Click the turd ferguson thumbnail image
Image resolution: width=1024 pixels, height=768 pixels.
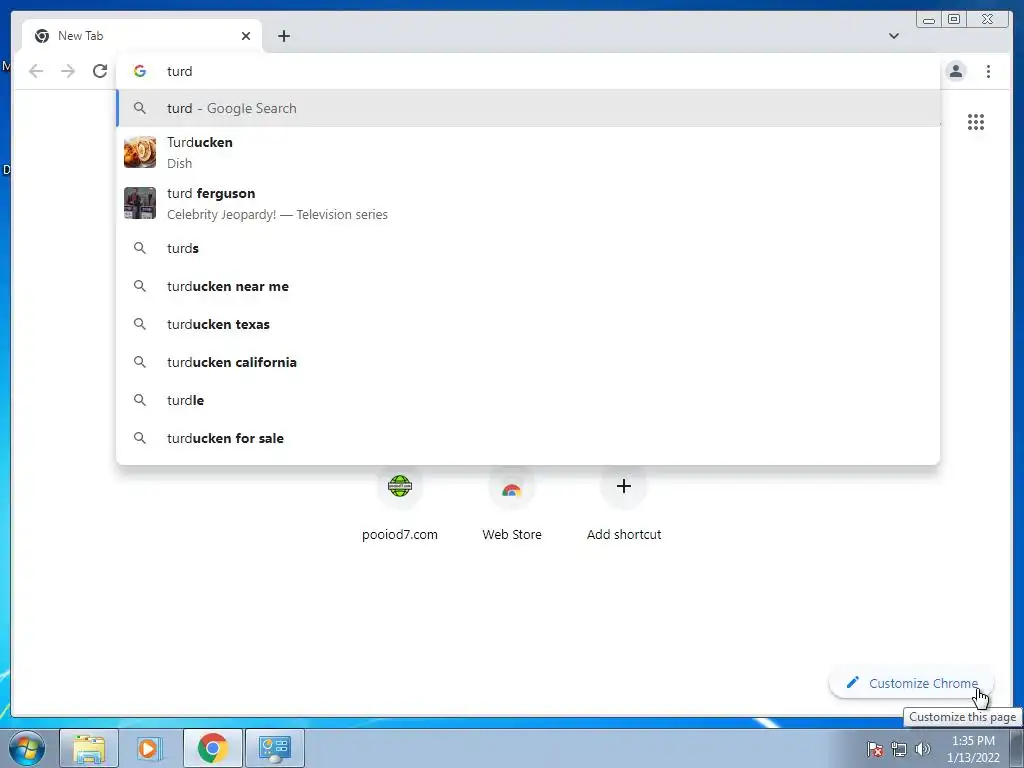tap(140, 203)
